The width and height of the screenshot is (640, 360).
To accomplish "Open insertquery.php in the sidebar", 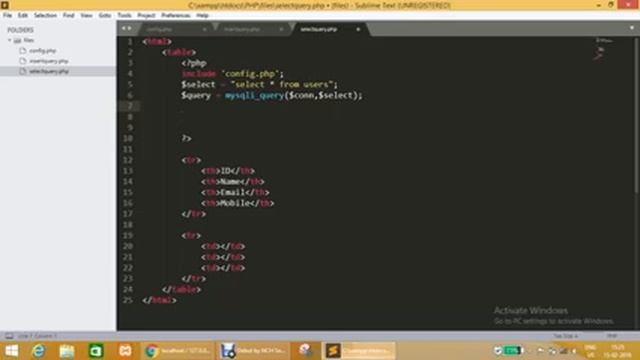I will [x=49, y=61].
